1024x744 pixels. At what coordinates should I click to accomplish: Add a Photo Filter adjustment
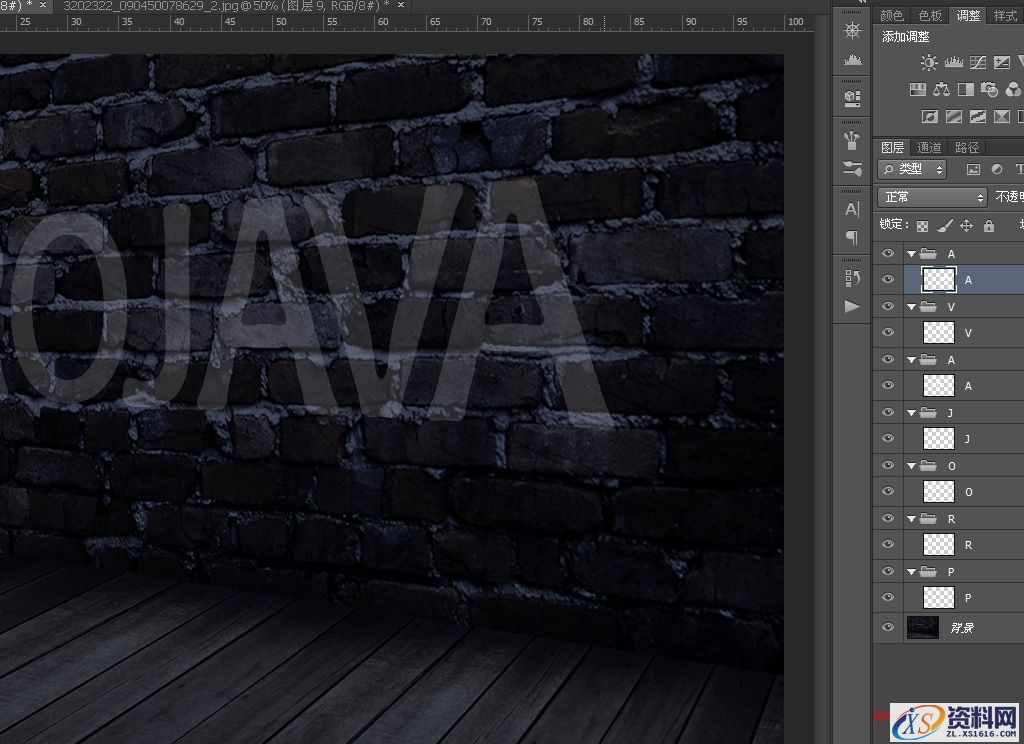(x=989, y=90)
